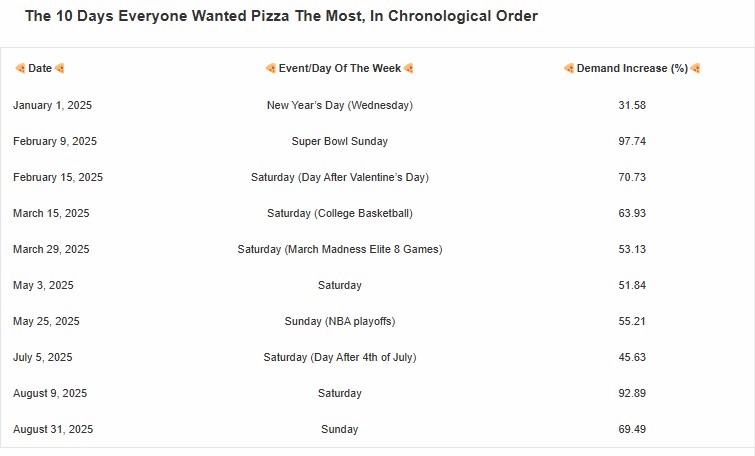This screenshot has height=456, width=755.
Task: Click pizza icon before Demand Increase (%)
Action: [x=569, y=68]
